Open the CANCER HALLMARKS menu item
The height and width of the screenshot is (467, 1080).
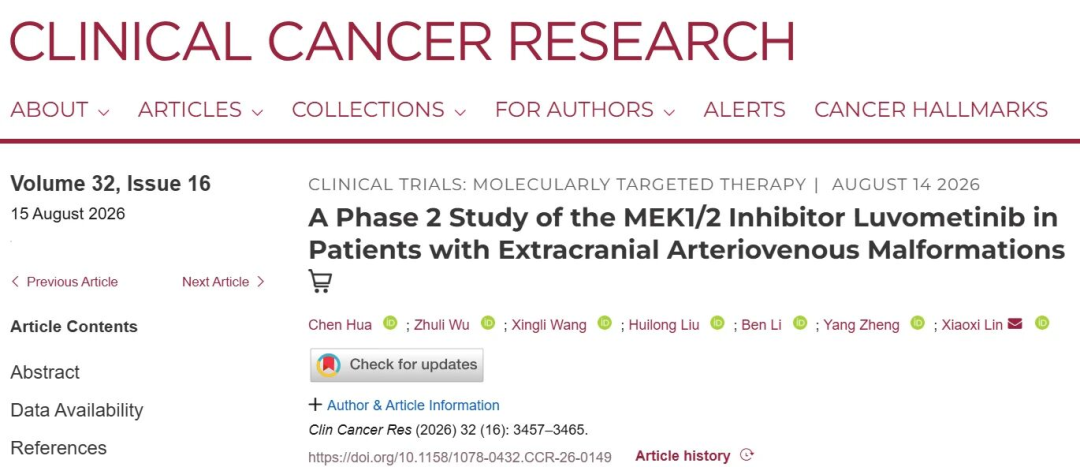931,110
